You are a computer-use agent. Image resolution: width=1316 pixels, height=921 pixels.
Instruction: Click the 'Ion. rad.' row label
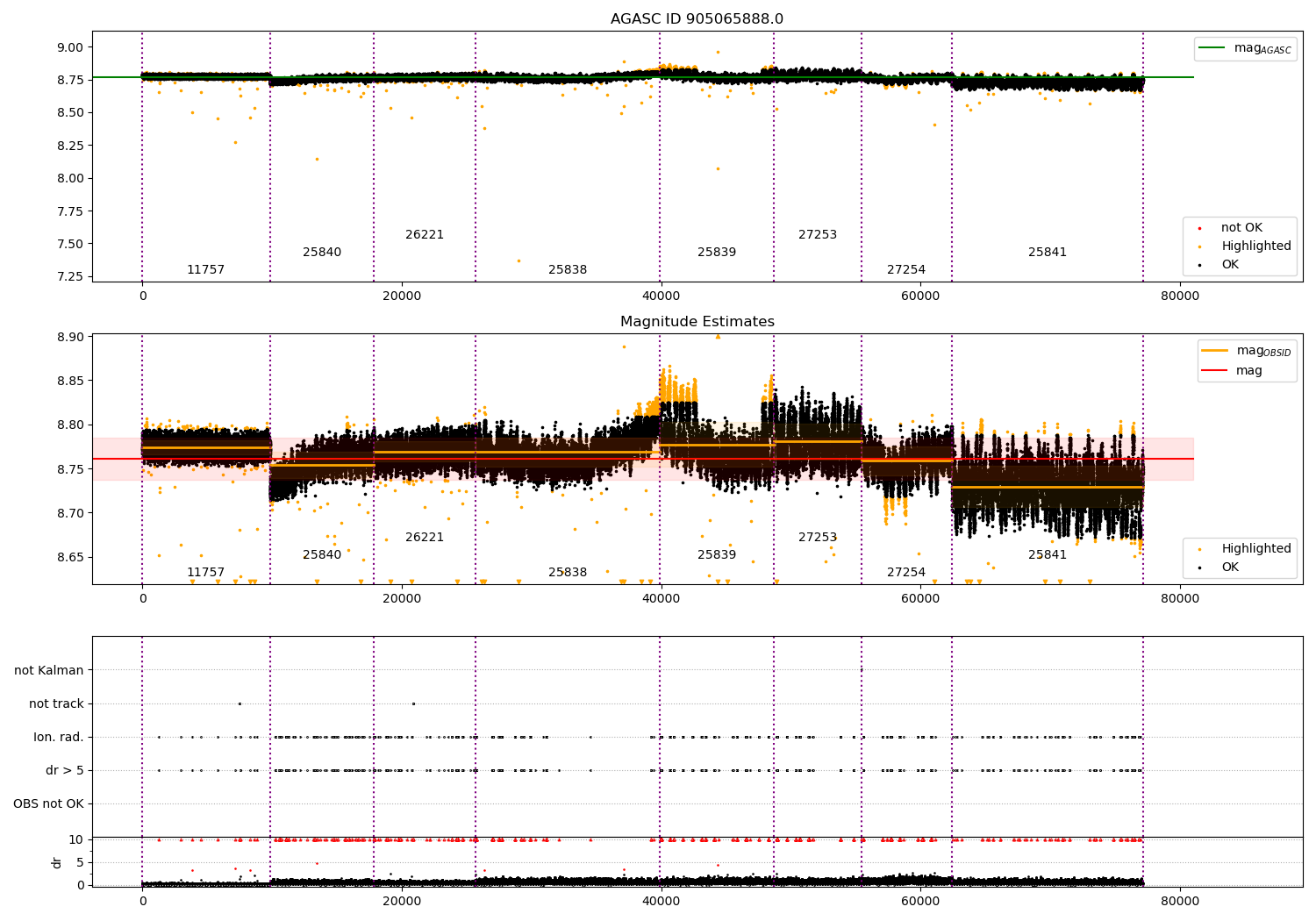pyautogui.click(x=59, y=738)
